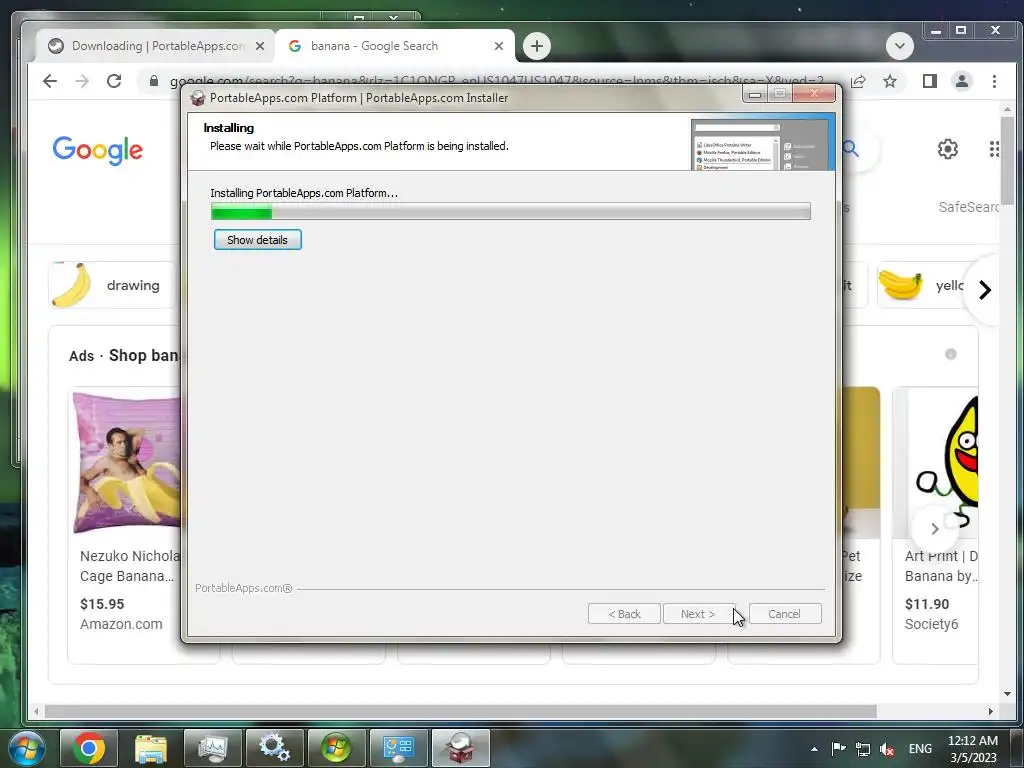The width and height of the screenshot is (1024, 768).
Task: Open Chrome three-dot menu
Action: tap(994, 81)
